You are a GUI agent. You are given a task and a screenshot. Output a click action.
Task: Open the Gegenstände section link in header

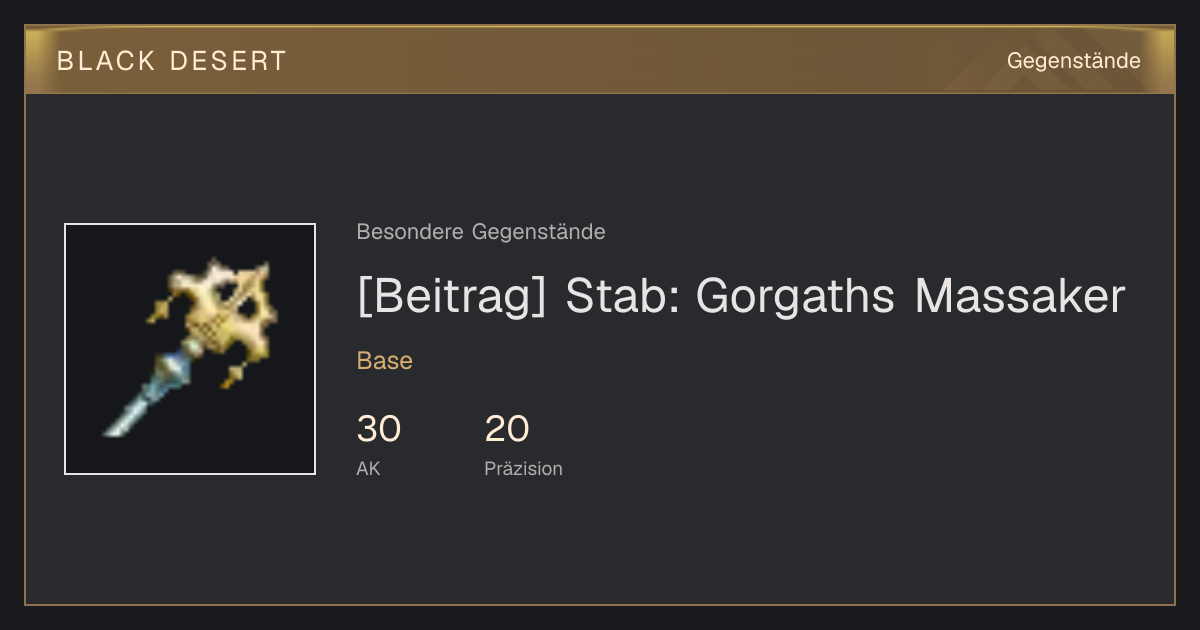(1073, 61)
